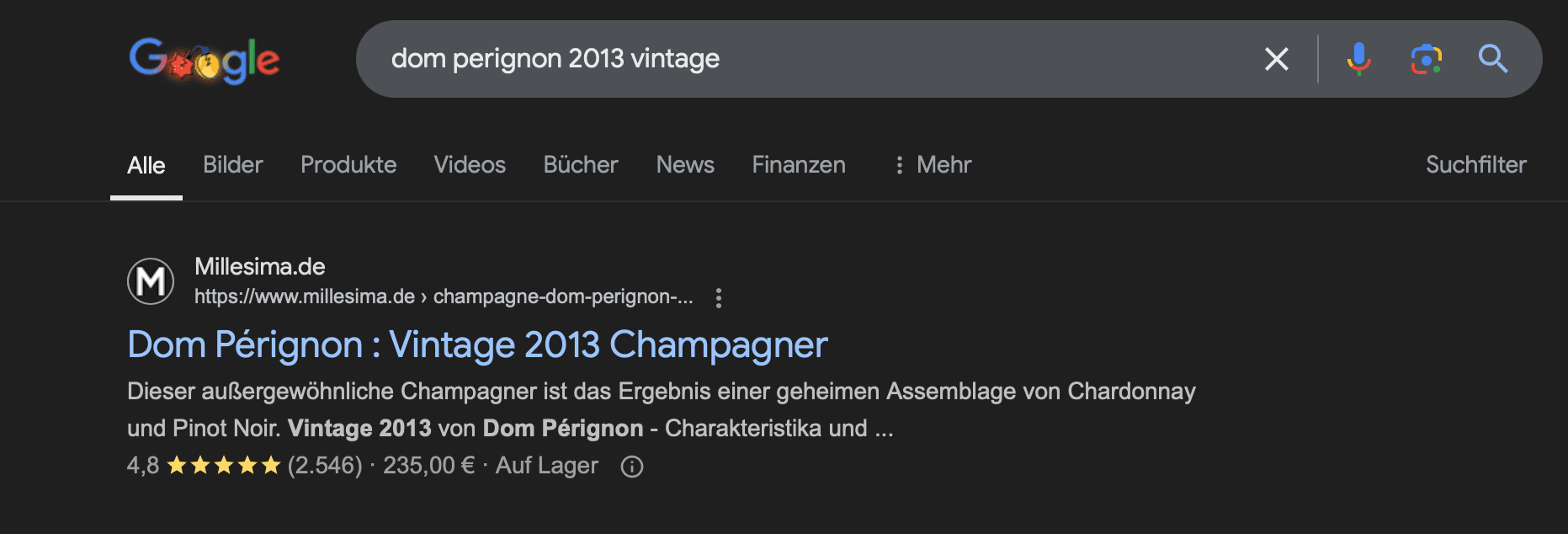The width and height of the screenshot is (1568, 534).
Task: Click the Google doodle logo
Action: pos(205,60)
